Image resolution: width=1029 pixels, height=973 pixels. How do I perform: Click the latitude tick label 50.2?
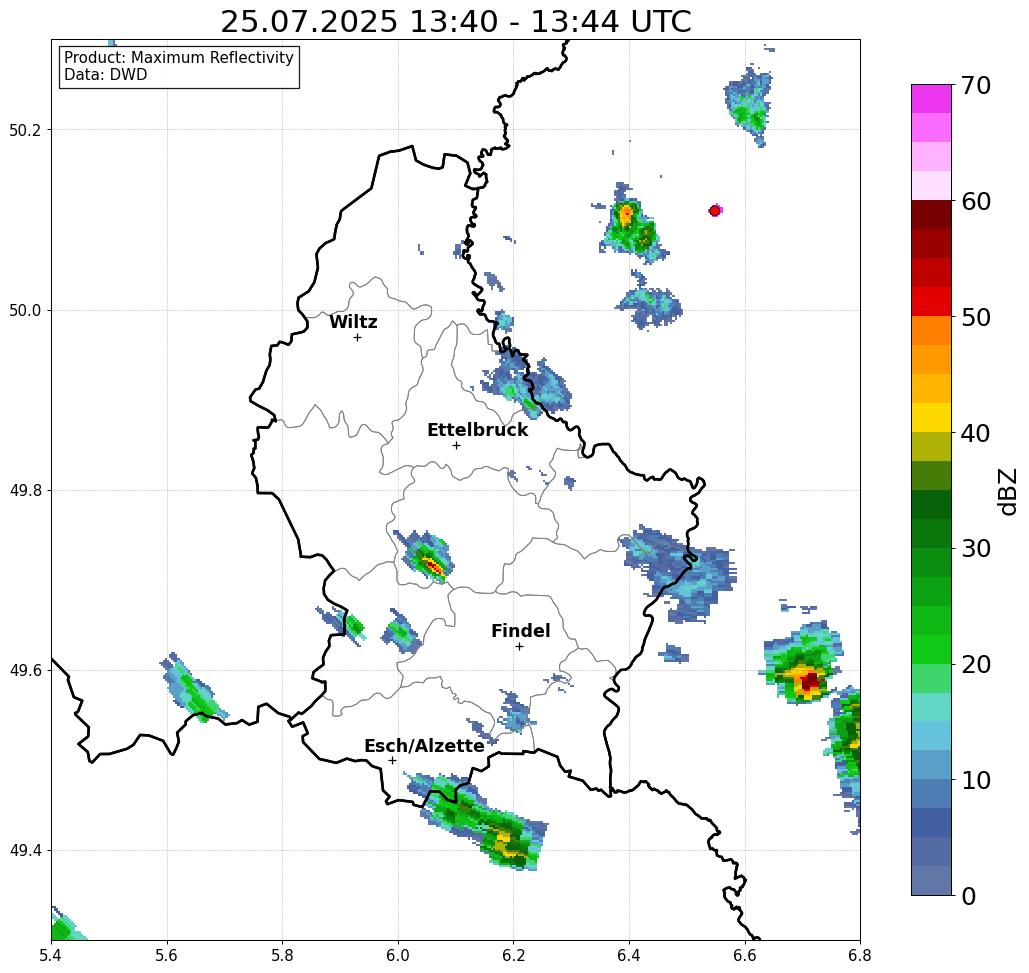(x=25, y=130)
